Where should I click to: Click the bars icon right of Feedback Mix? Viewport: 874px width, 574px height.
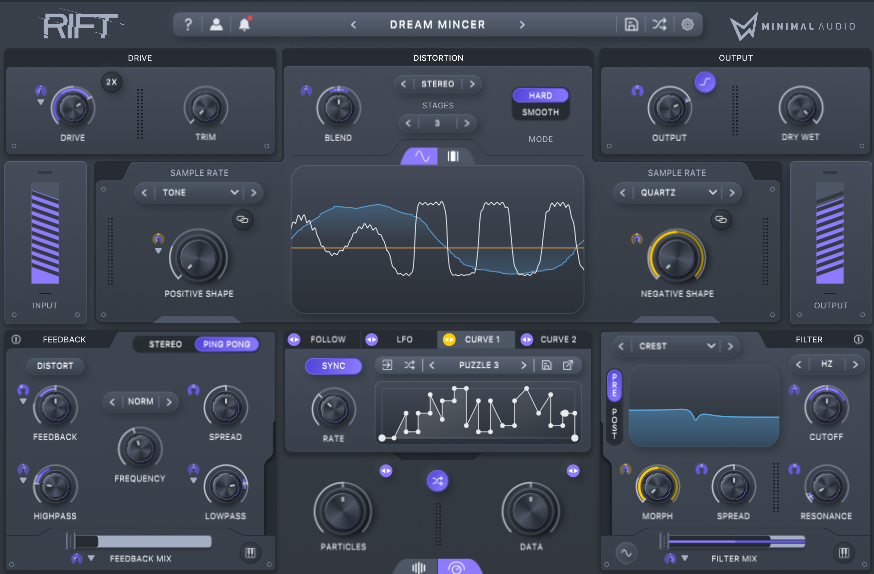point(250,553)
